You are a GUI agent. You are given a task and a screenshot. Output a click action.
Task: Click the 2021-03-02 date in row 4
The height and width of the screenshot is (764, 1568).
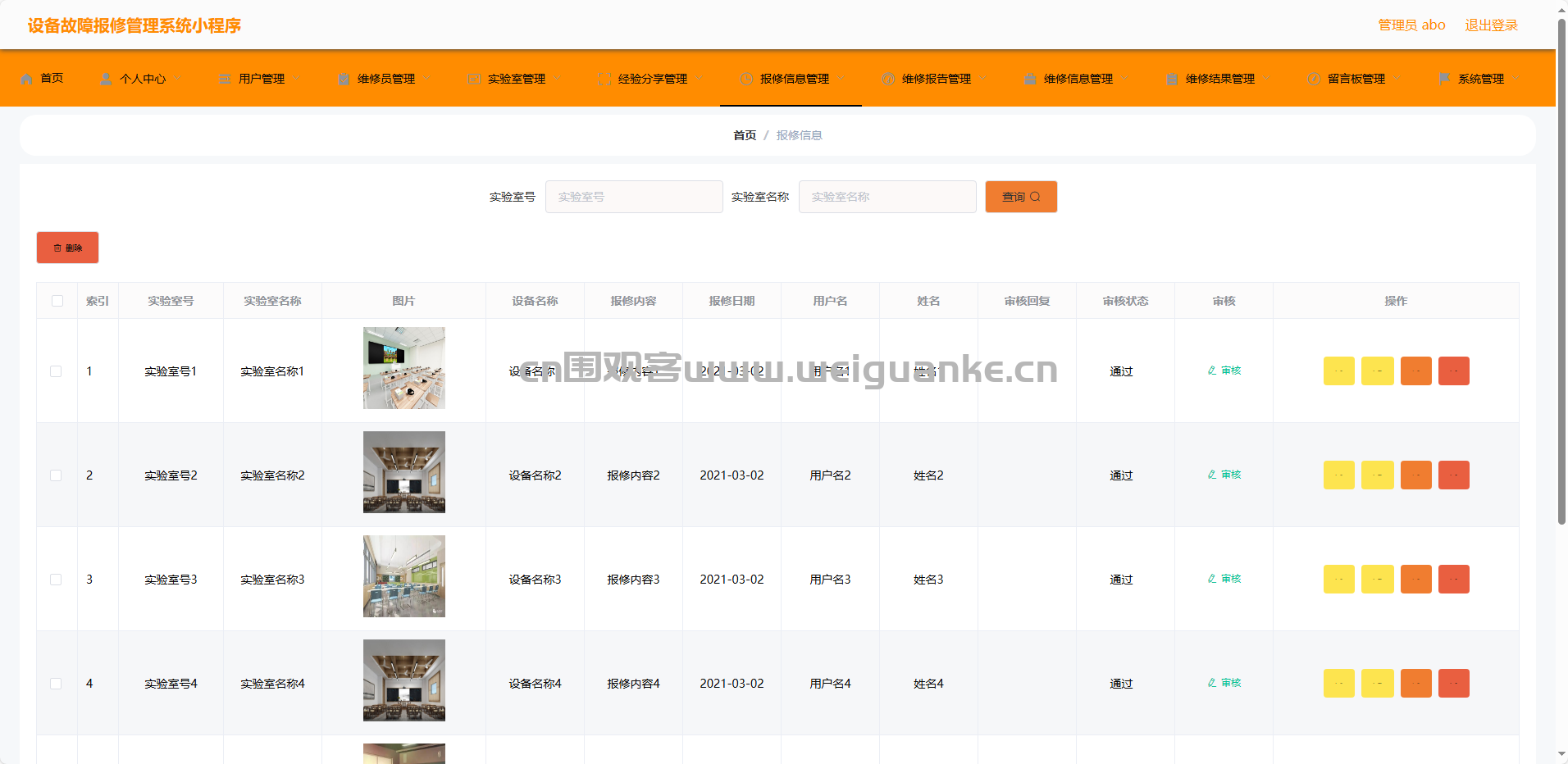[x=732, y=684]
